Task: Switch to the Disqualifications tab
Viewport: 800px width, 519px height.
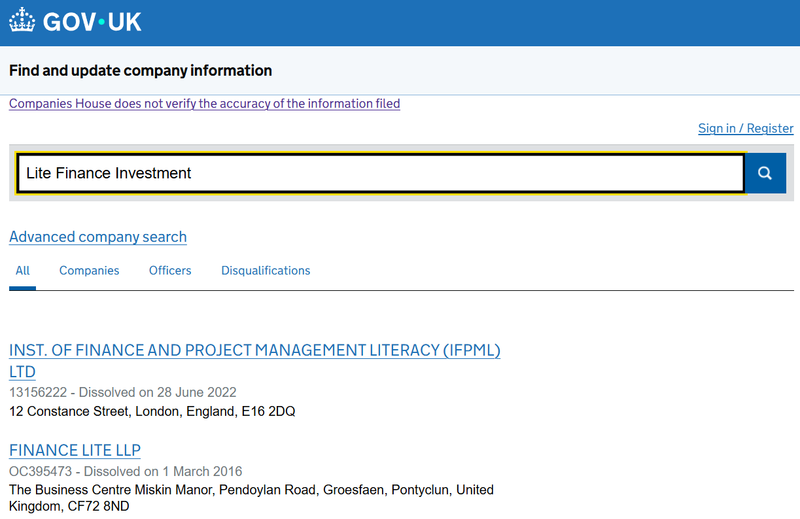Action: pyautogui.click(x=265, y=270)
